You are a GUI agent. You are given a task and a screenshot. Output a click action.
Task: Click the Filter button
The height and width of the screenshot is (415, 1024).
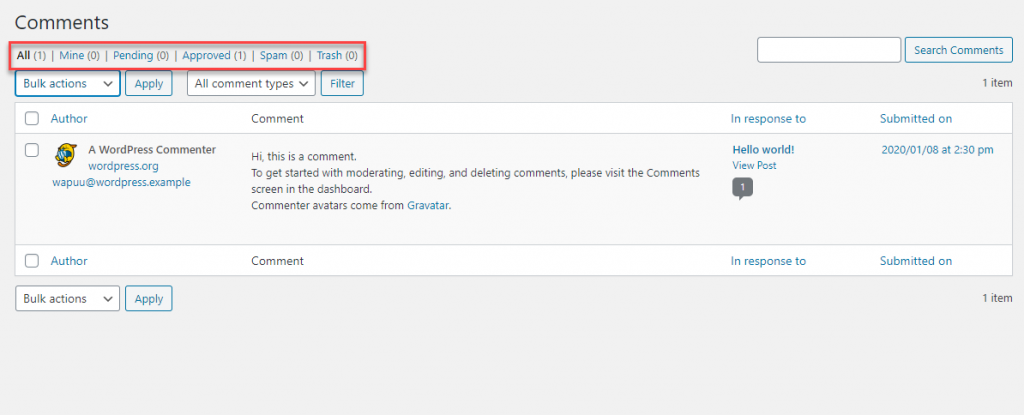coord(342,84)
